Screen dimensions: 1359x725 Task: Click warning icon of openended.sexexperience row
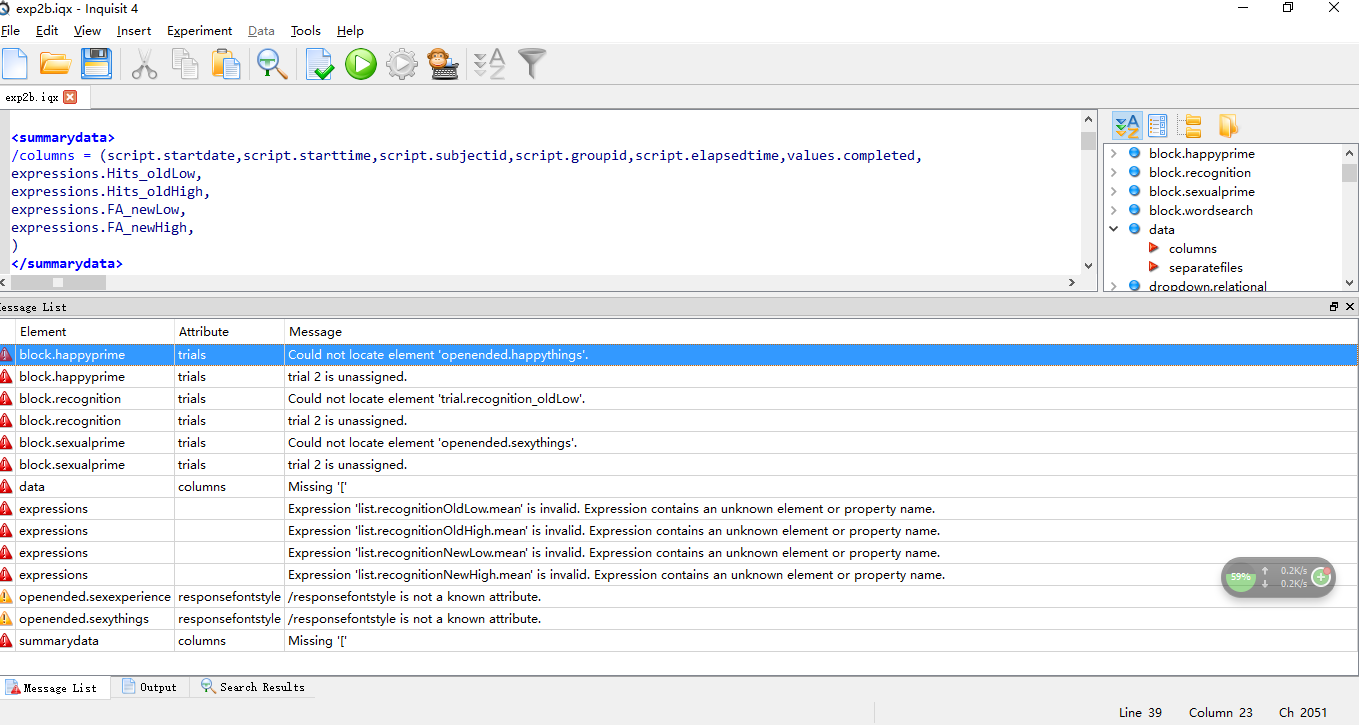click(7, 597)
